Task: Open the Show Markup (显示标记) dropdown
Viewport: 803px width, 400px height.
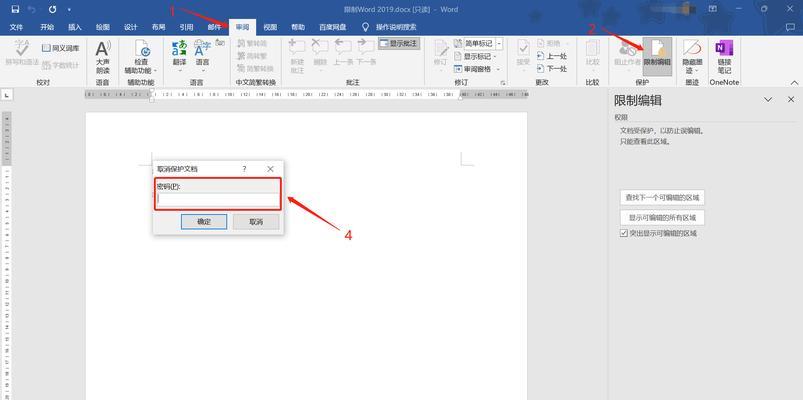Action: (x=475, y=56)
